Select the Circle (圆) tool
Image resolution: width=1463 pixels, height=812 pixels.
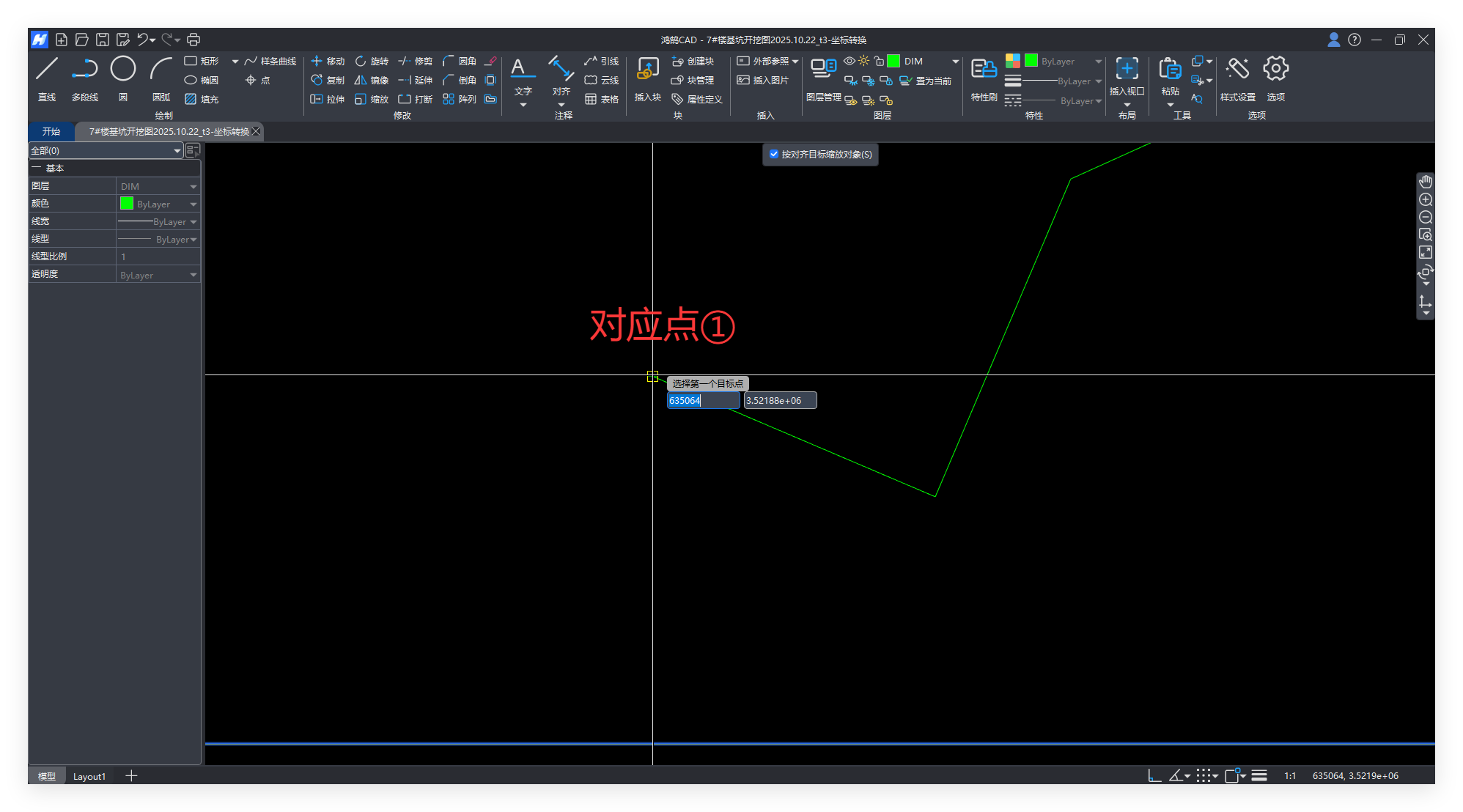click(123, 70)
